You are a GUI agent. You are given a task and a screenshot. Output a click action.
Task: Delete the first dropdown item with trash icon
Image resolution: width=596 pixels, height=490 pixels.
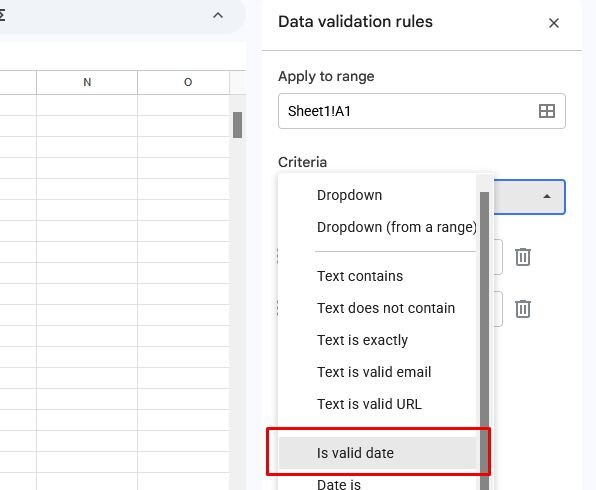tap(523, 257)
